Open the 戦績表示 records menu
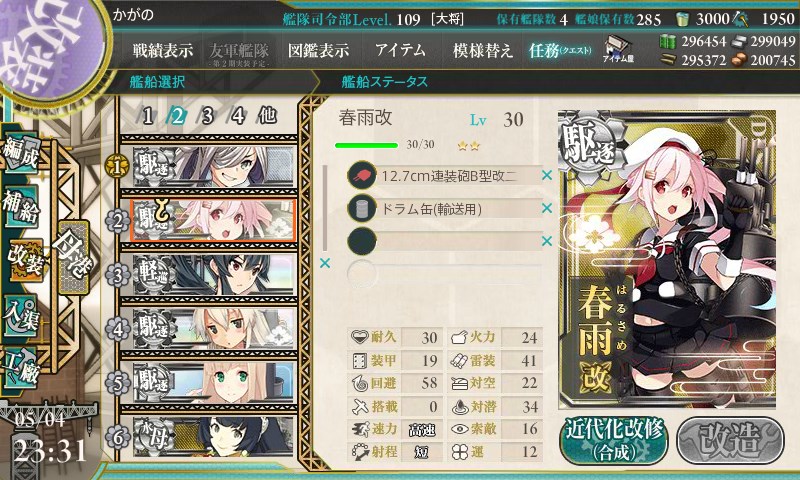 (x=163, y=50)
